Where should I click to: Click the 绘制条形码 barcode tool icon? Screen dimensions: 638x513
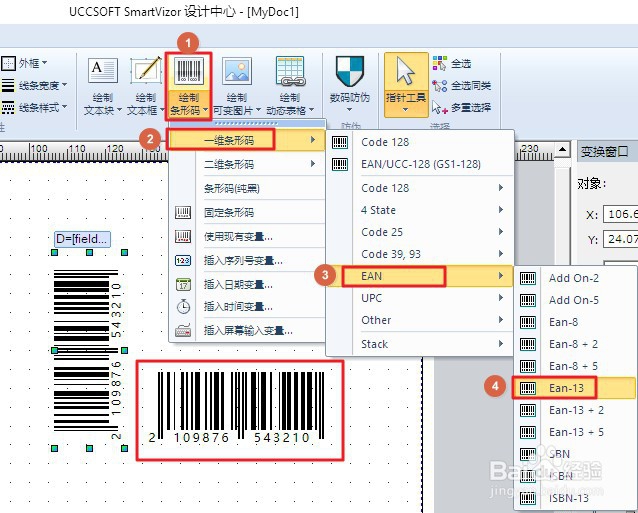(x=188, y=71)
